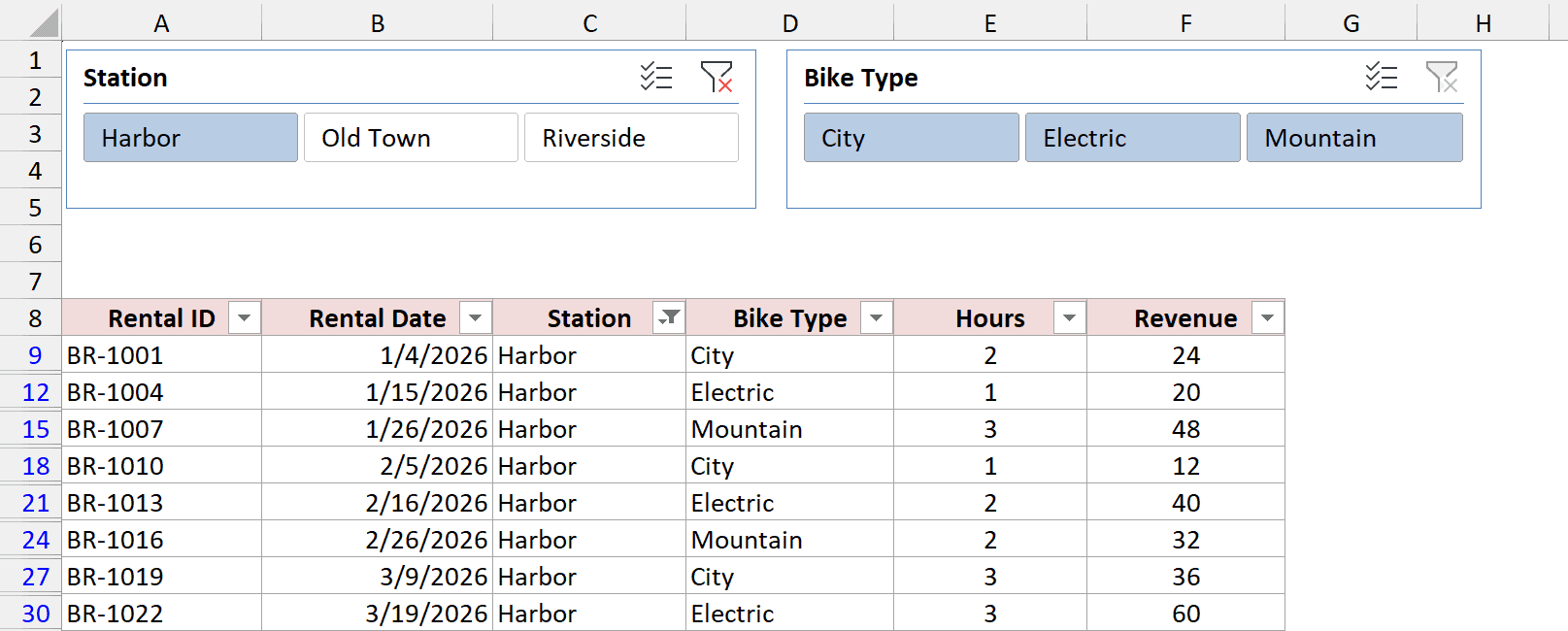The image size is (1568, 631).
Task: Click date cell 1/4/2026
Action: (x=378, y=354)
